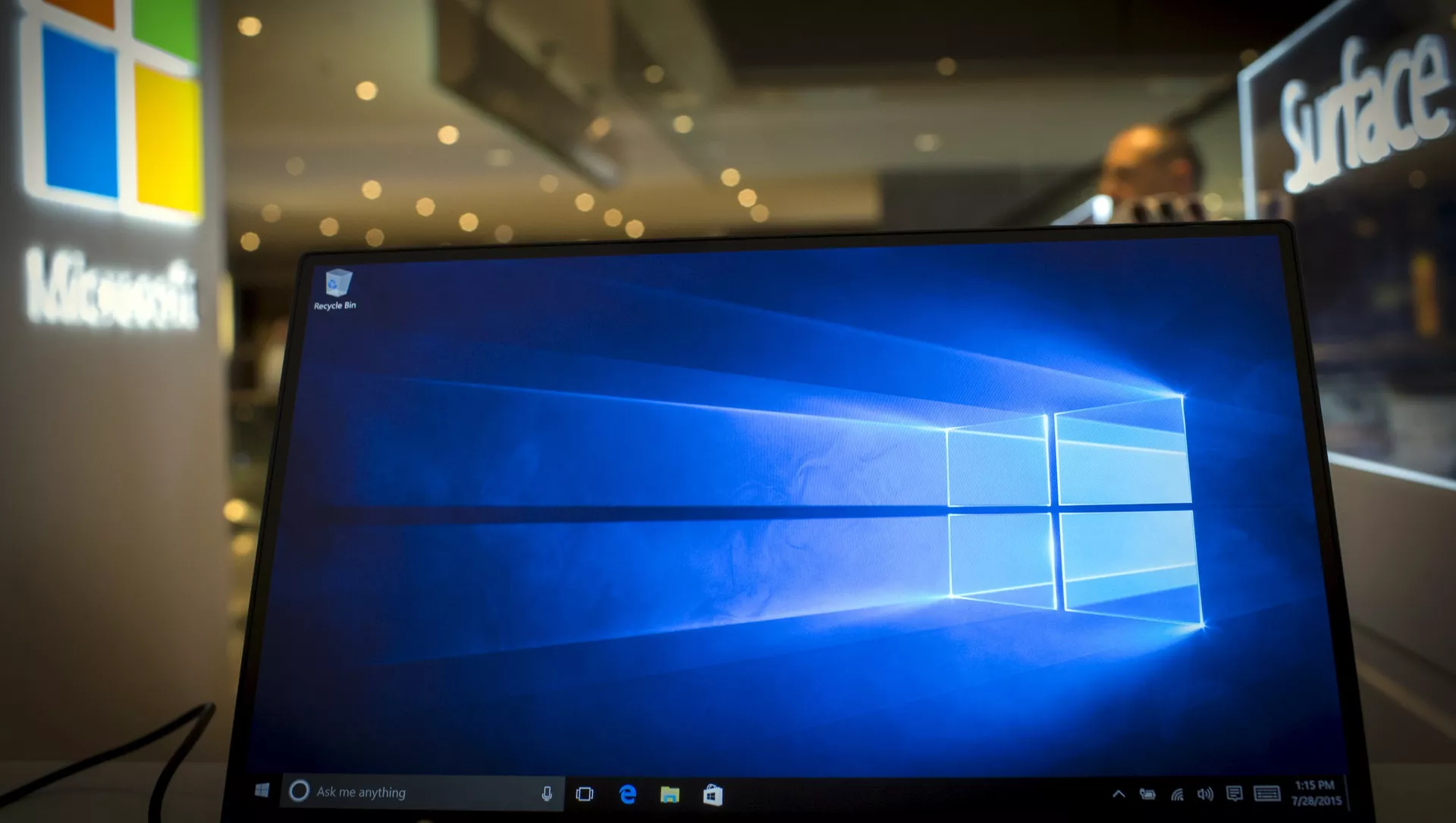The image size is (1456, 823).
Task: Click the Cortana circle icon
Action: pos(300,791)
